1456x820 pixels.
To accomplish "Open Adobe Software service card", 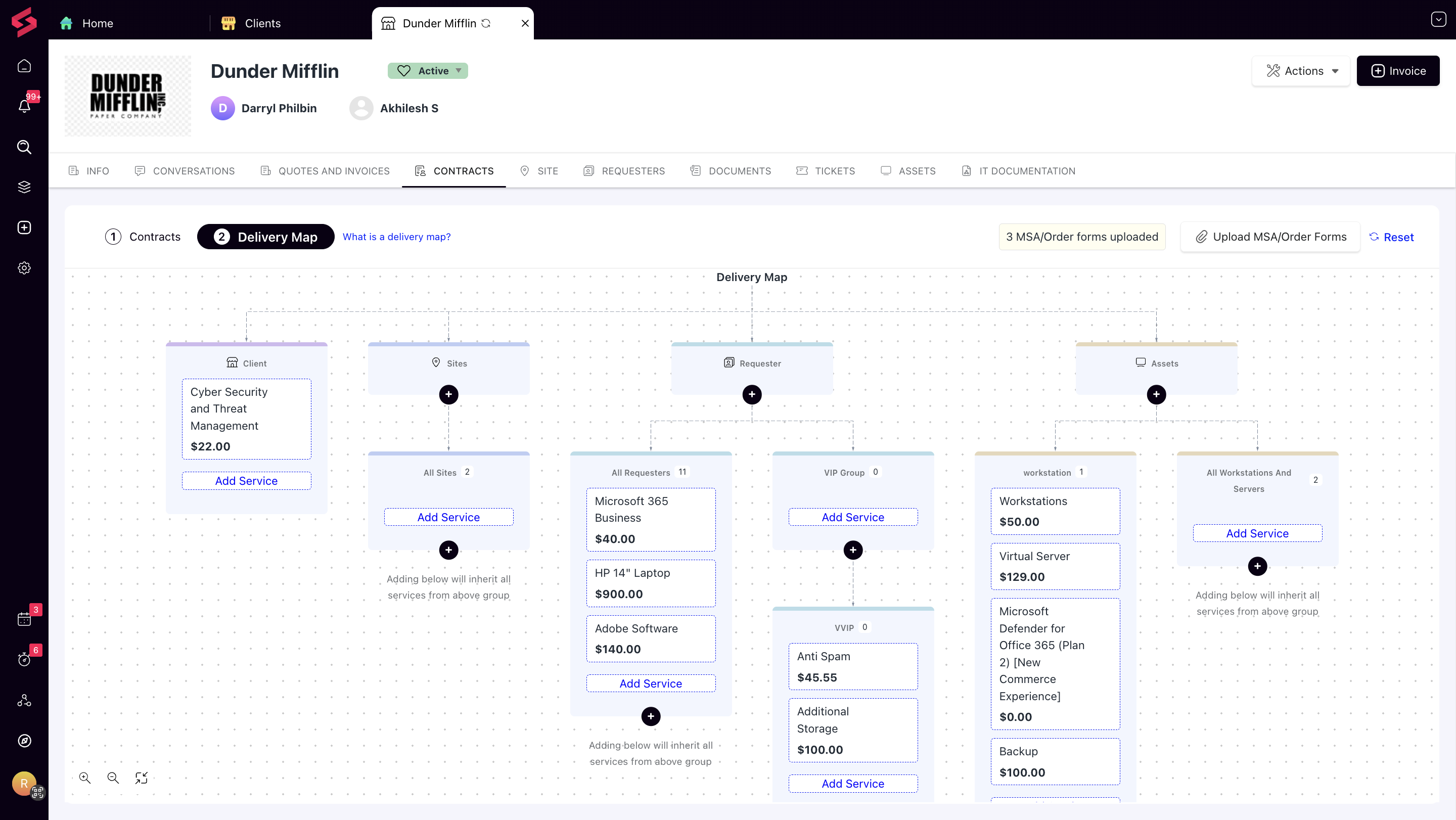I will pos(651,639).
